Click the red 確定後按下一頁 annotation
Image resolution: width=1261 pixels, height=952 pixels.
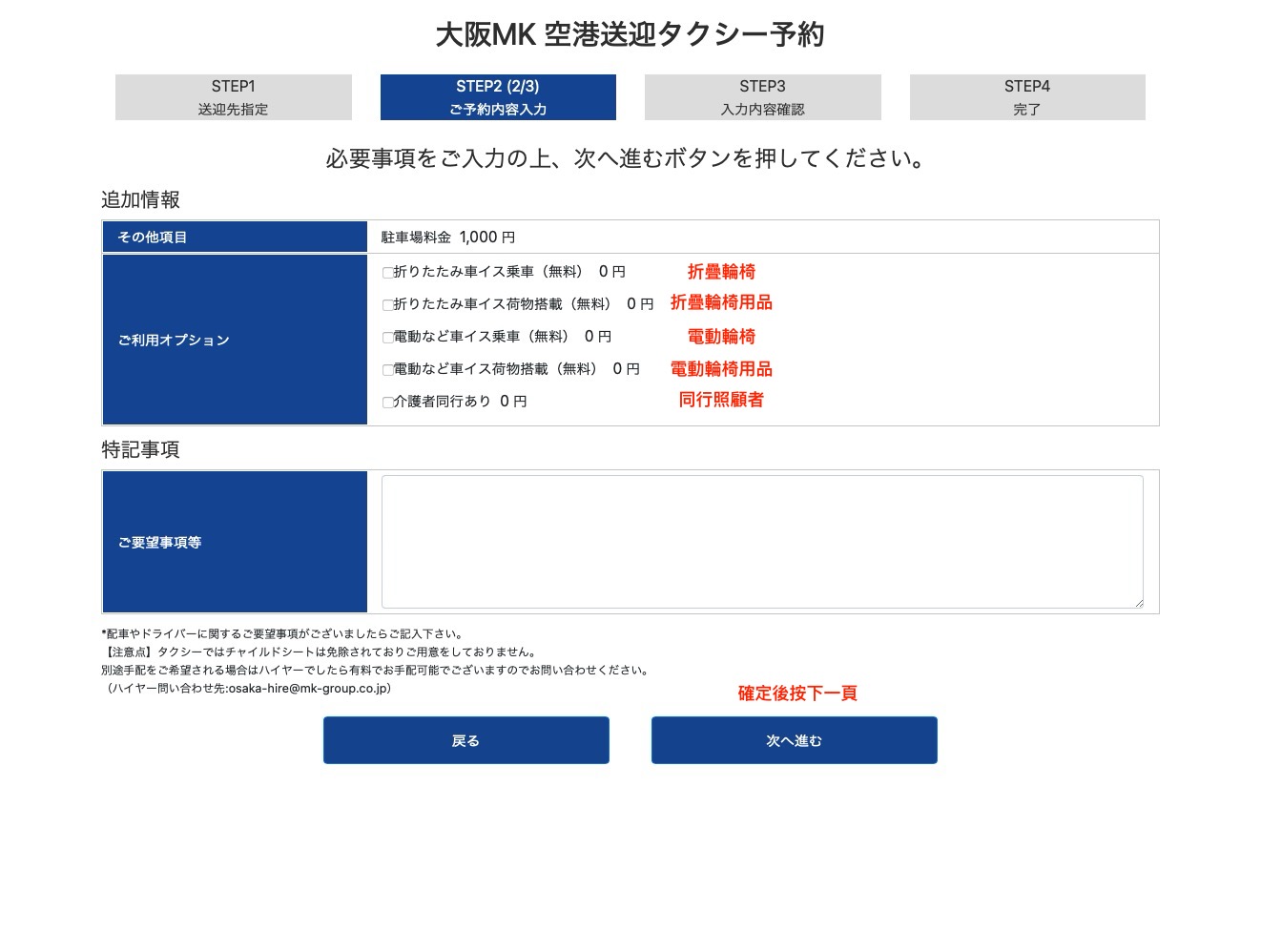[x=796, y=693]
